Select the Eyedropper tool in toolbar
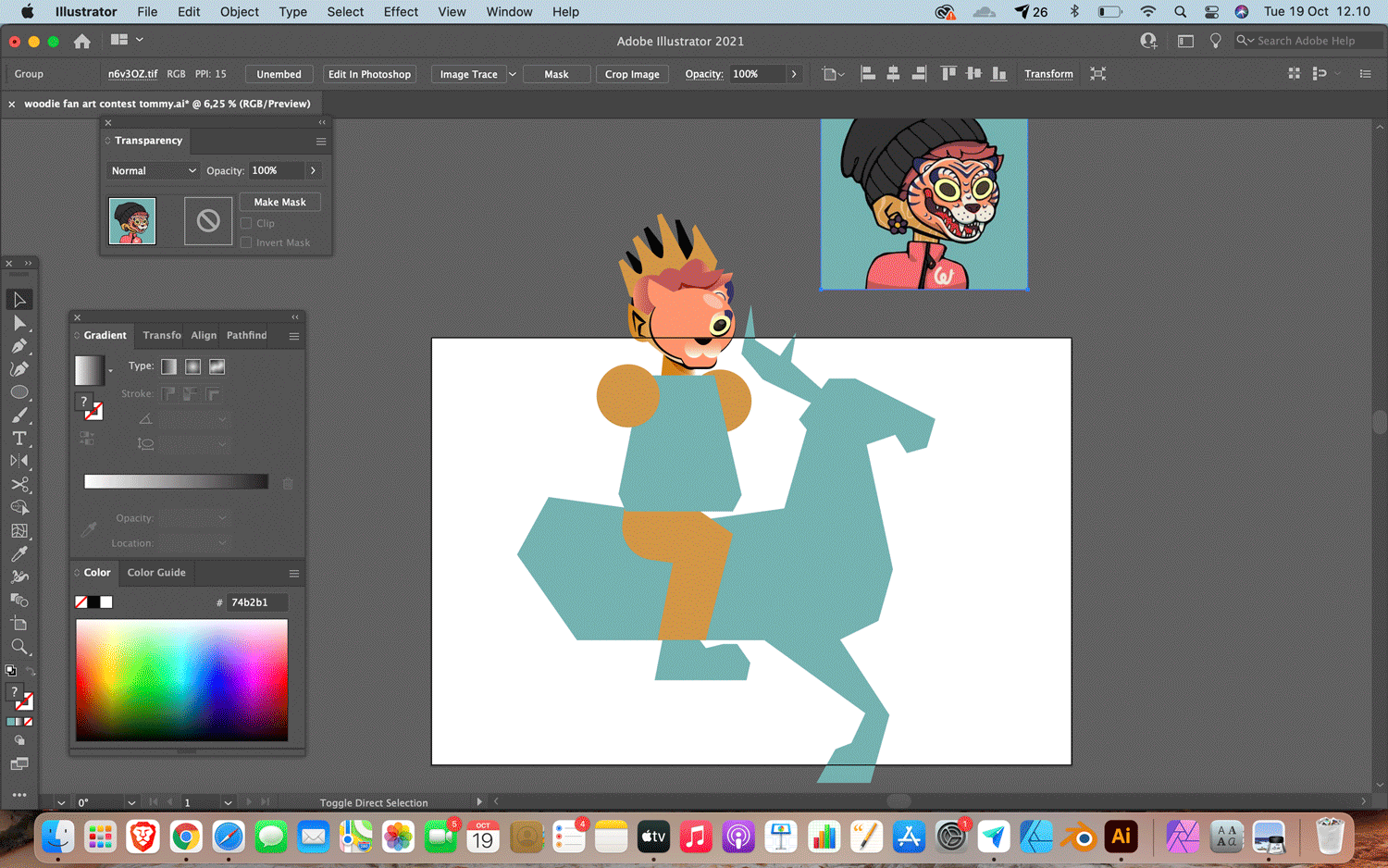1388x868 pixels. pos(19,554)
